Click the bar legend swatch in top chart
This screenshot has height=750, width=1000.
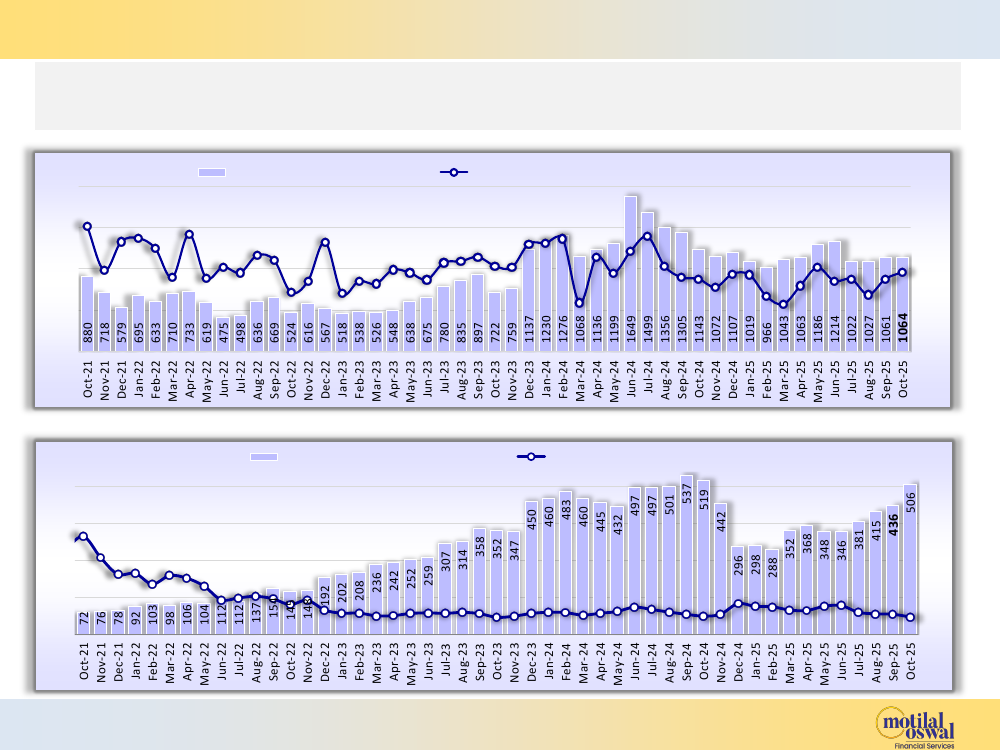tap(212, 172)
